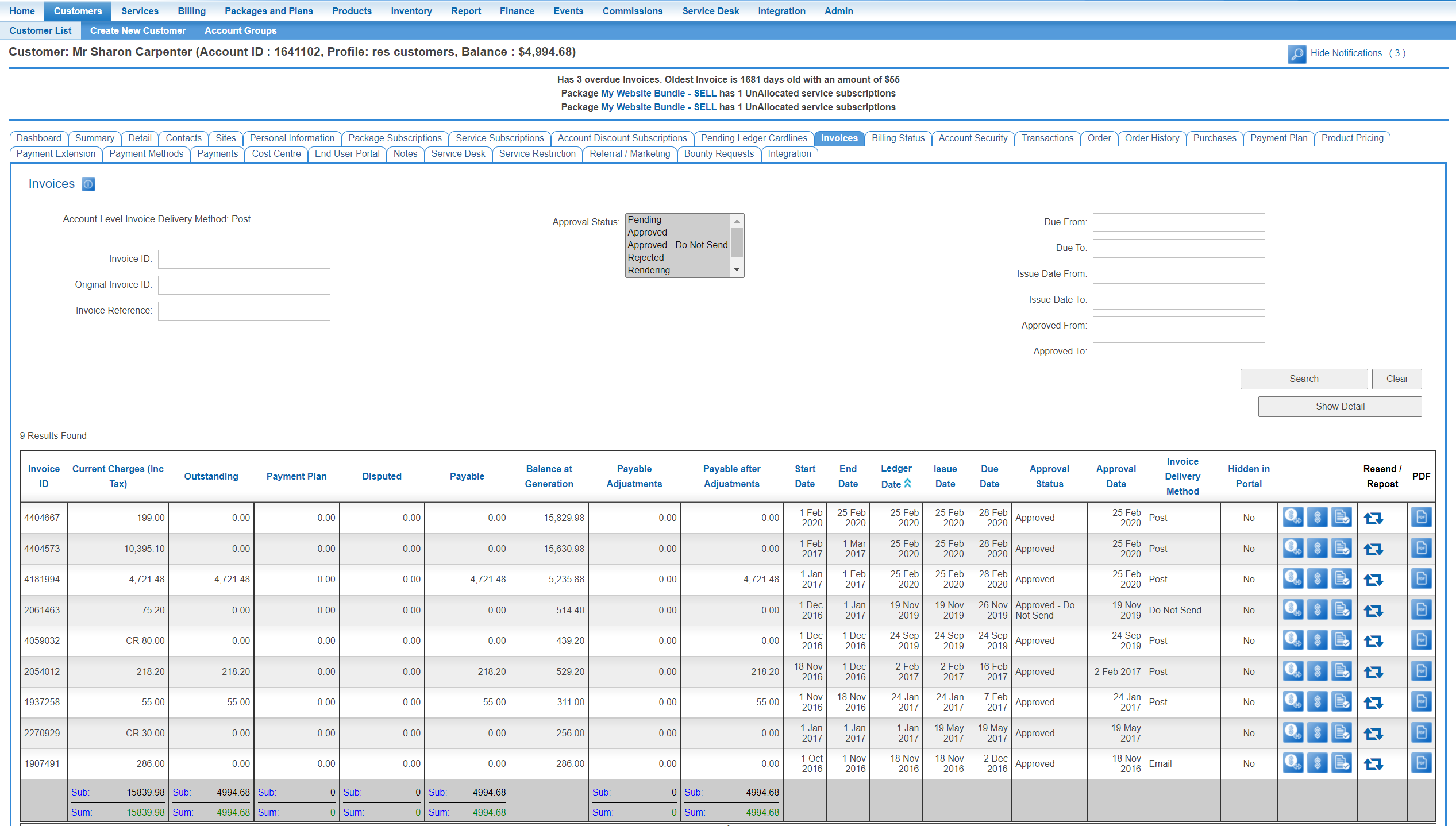Click resend/repost icon for invoice 4181994
1456x826 pixels.
pyautogui.click(x=1373, y=580)
